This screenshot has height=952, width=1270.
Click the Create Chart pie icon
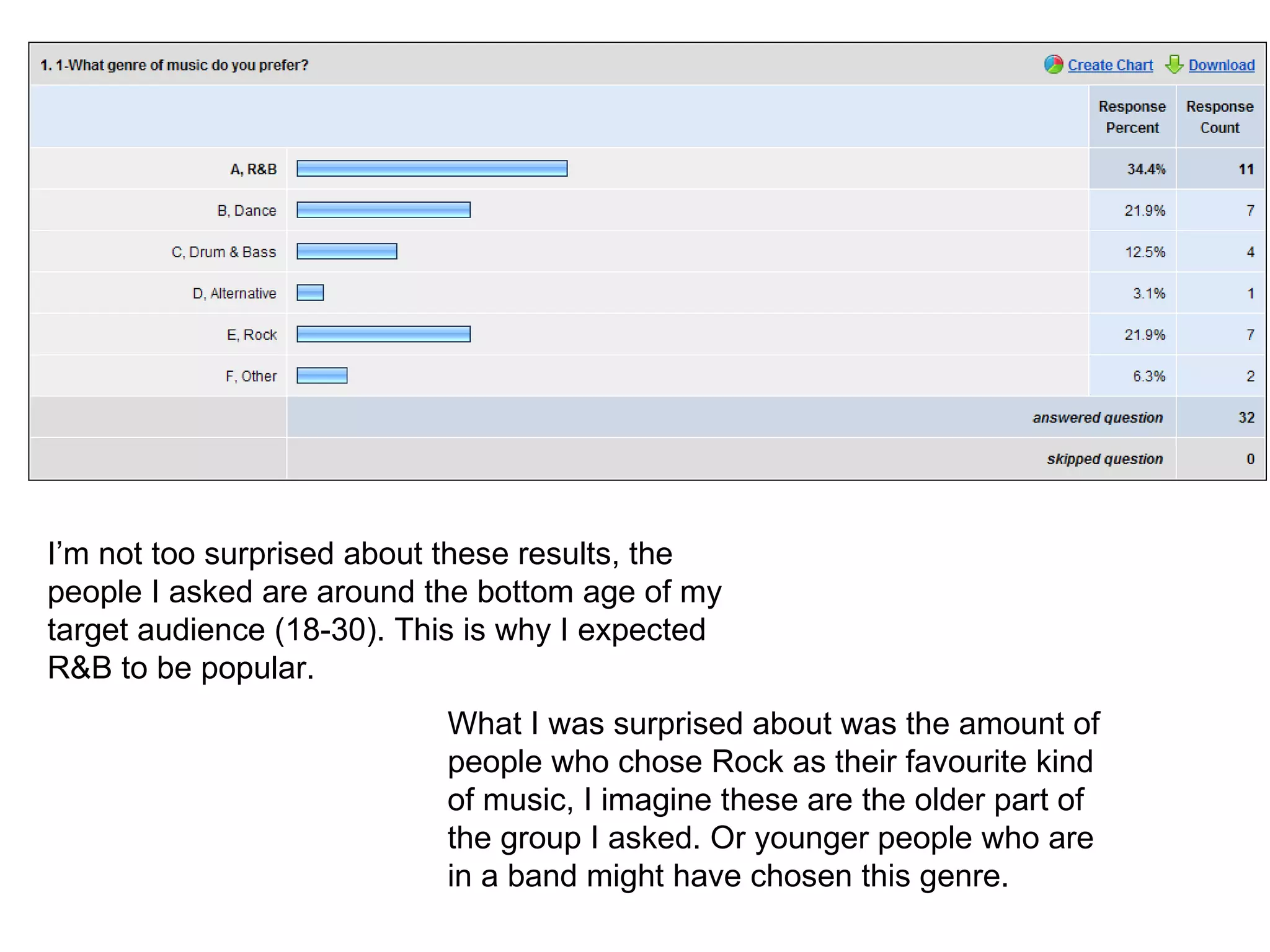point(1053,64)
